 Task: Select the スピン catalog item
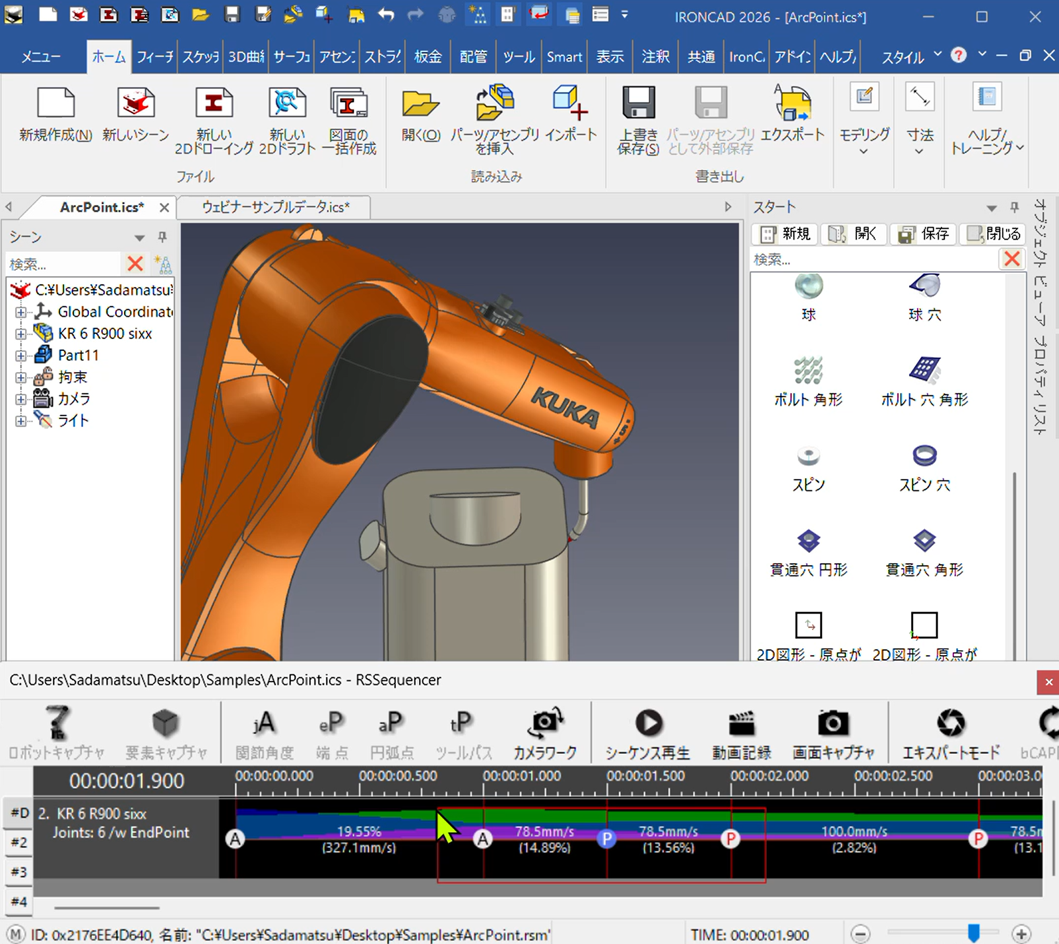point(808,467)
